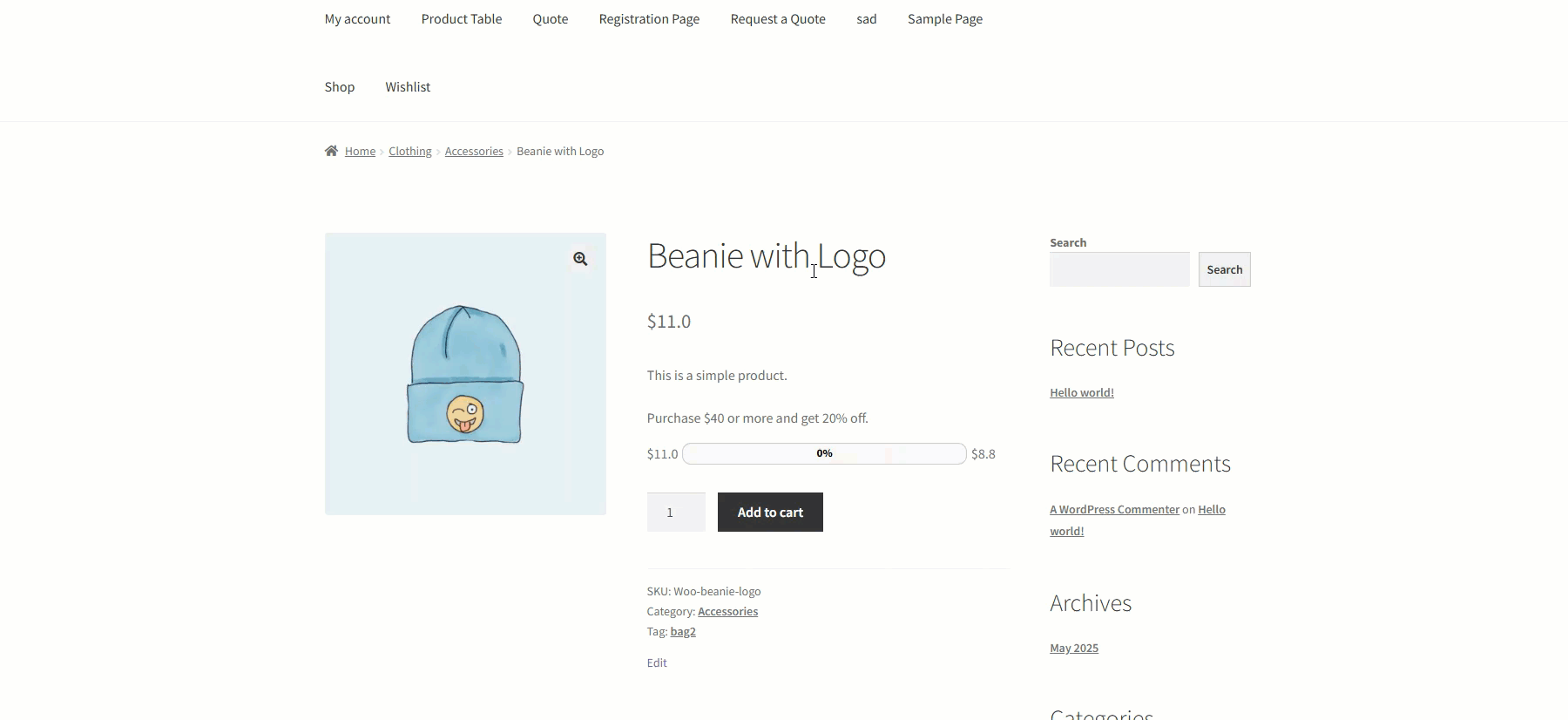This screenshot has width=1568, height=720.
Task: Click the Edit product link
Action: click(657, 663)
